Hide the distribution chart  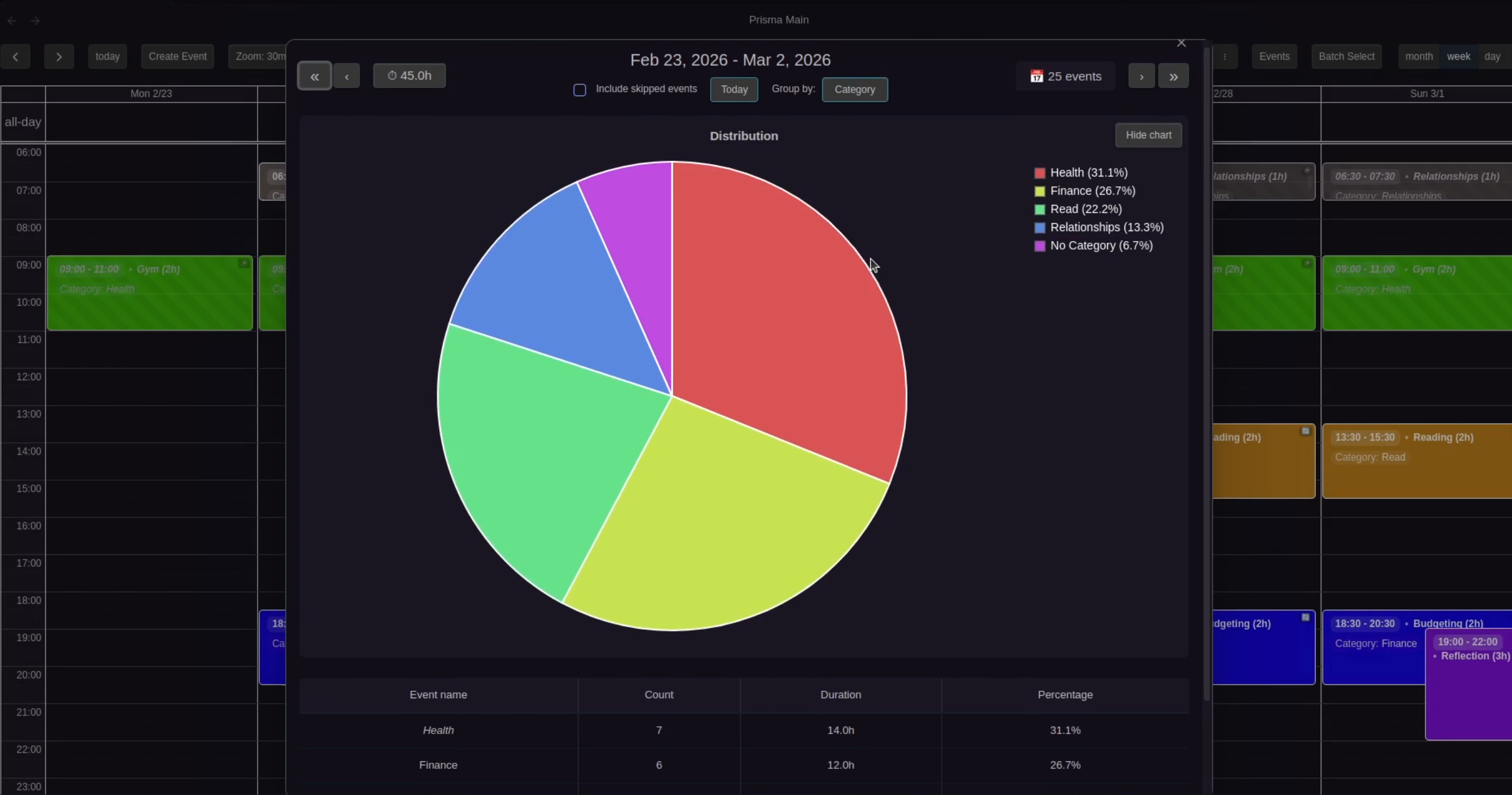pos(1147,135)
